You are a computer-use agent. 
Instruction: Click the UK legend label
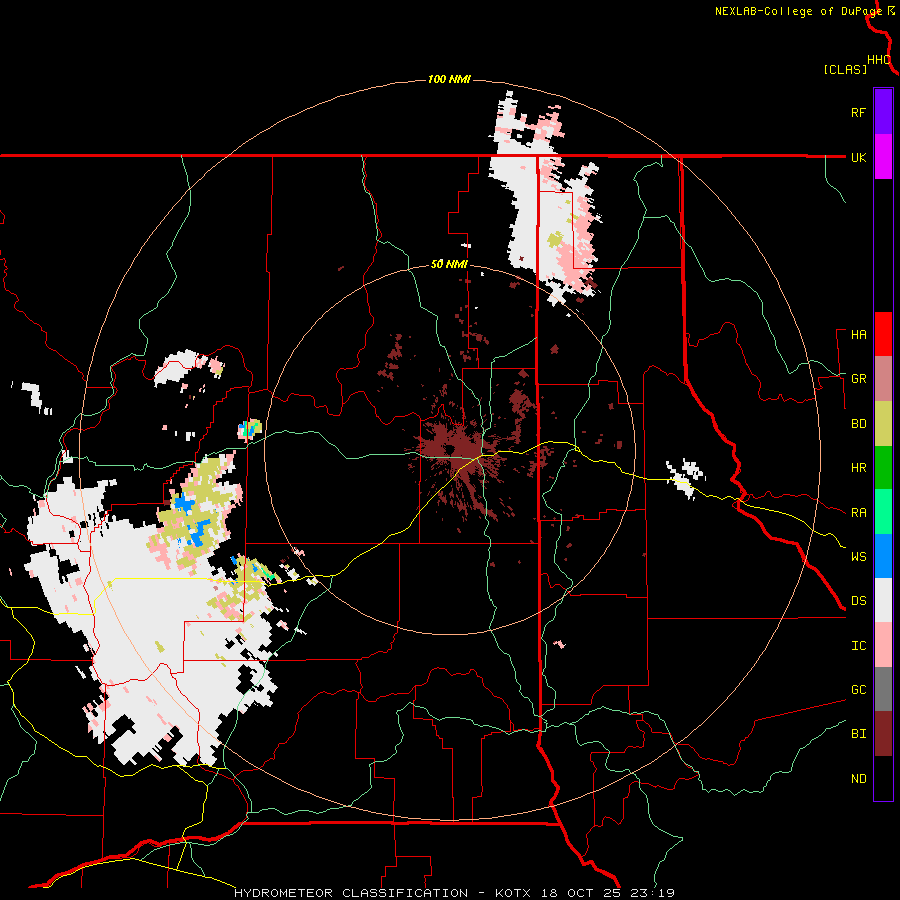tap(858, 157)
